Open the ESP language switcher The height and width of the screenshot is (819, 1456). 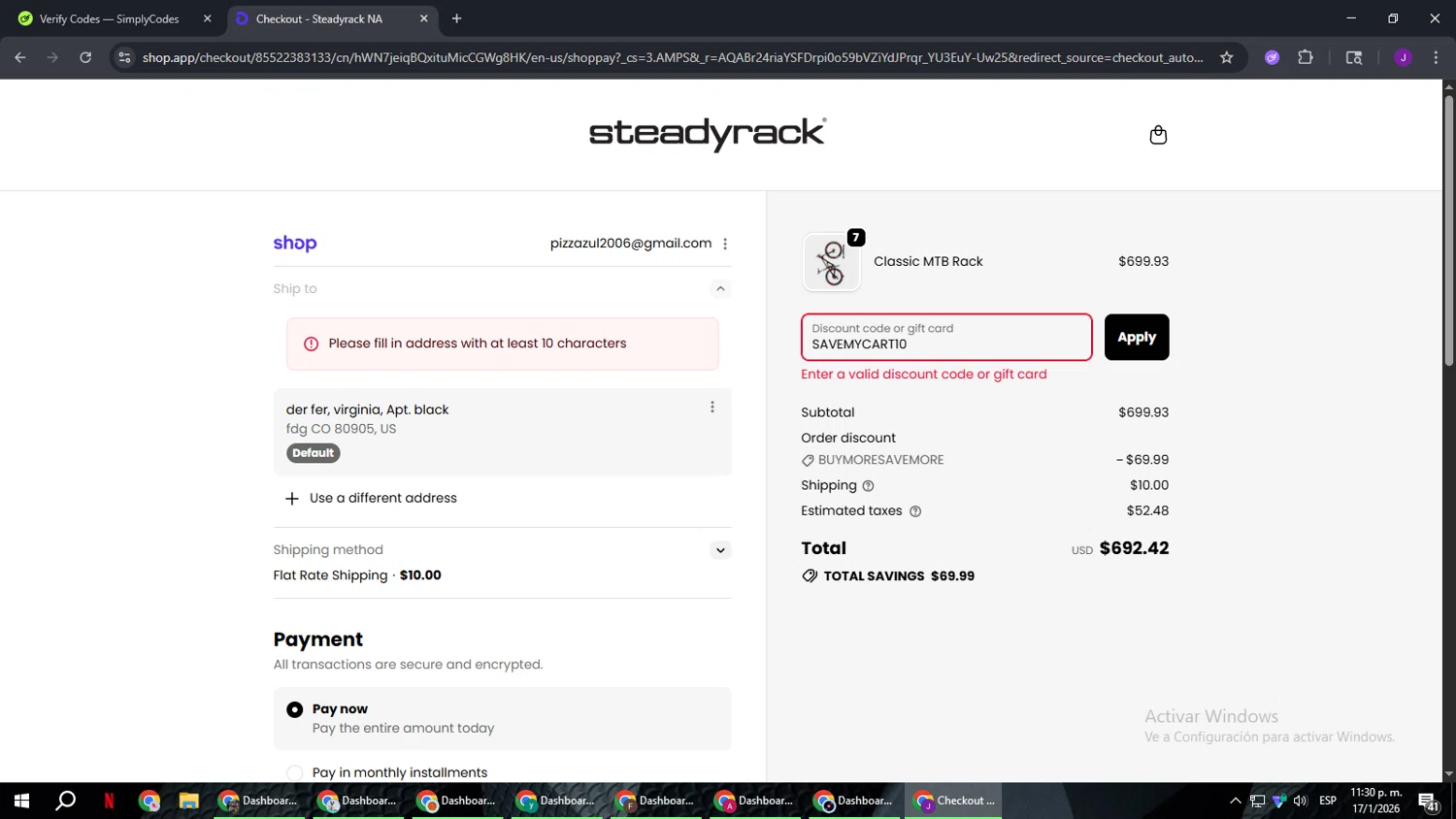(1328, 801)
